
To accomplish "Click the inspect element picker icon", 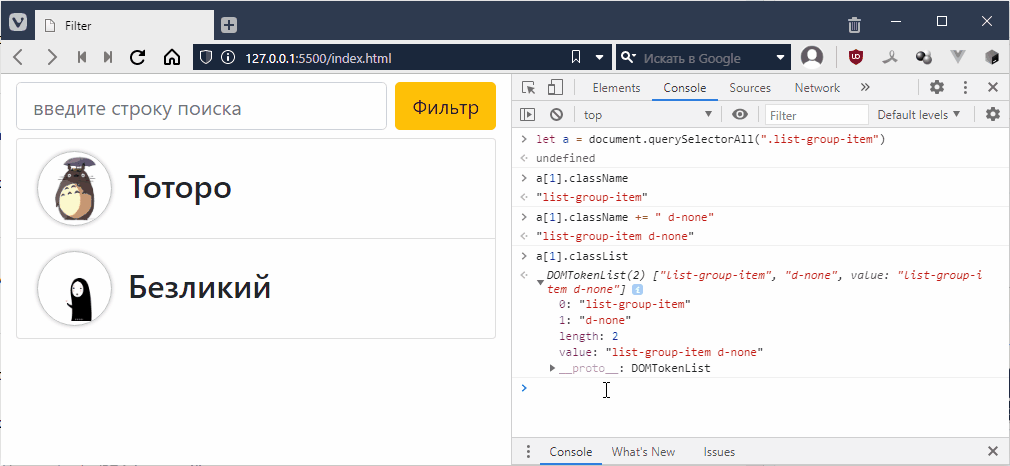I will coord(528,88).
